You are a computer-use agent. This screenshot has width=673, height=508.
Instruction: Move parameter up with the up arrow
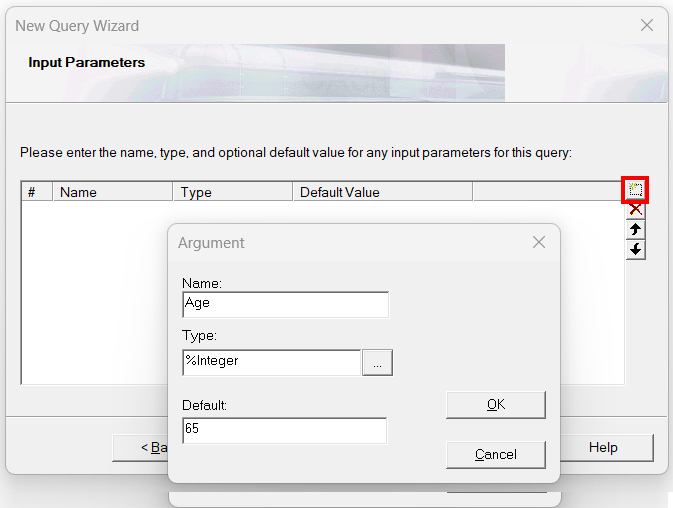point(635,230)
